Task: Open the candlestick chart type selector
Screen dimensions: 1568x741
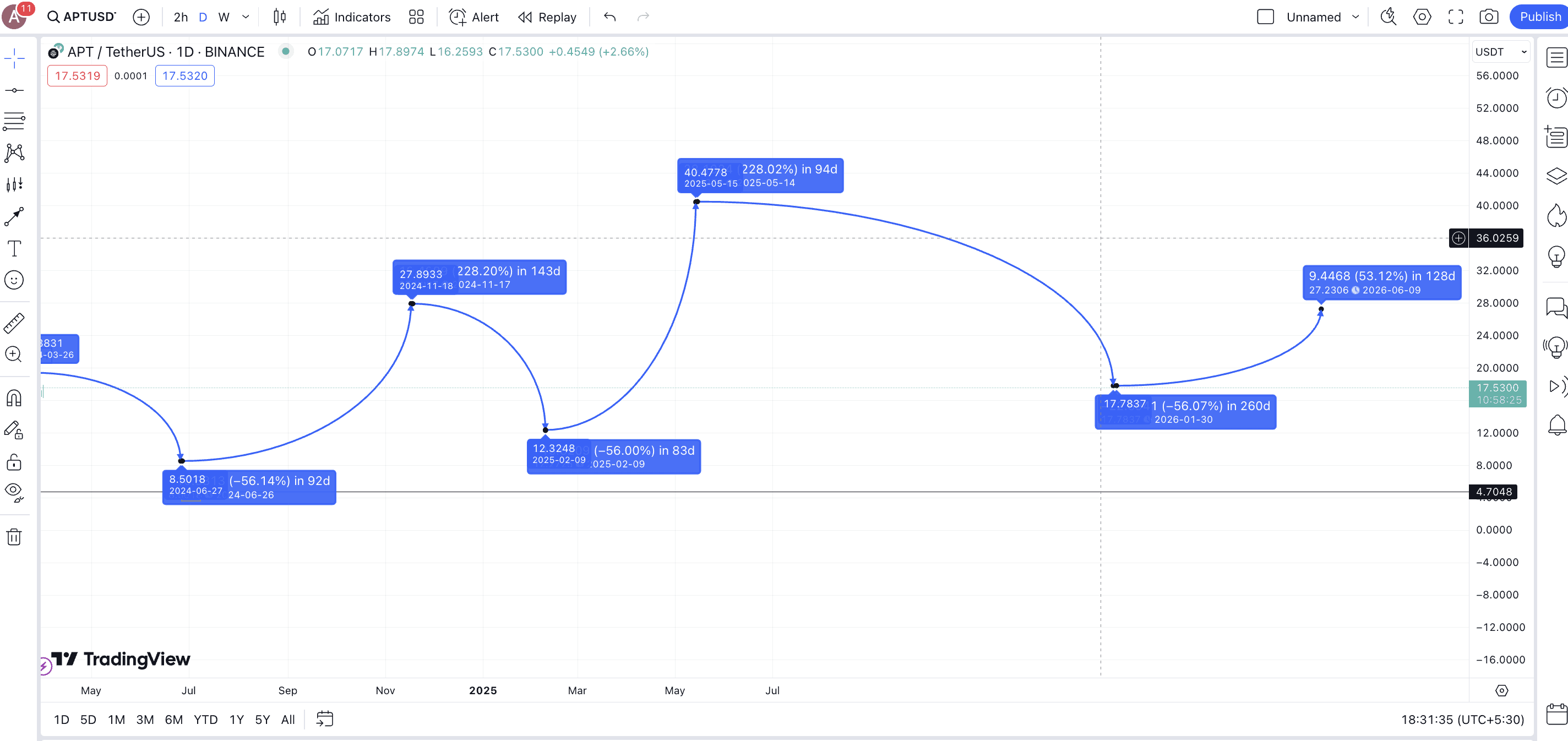Action: 279,17
